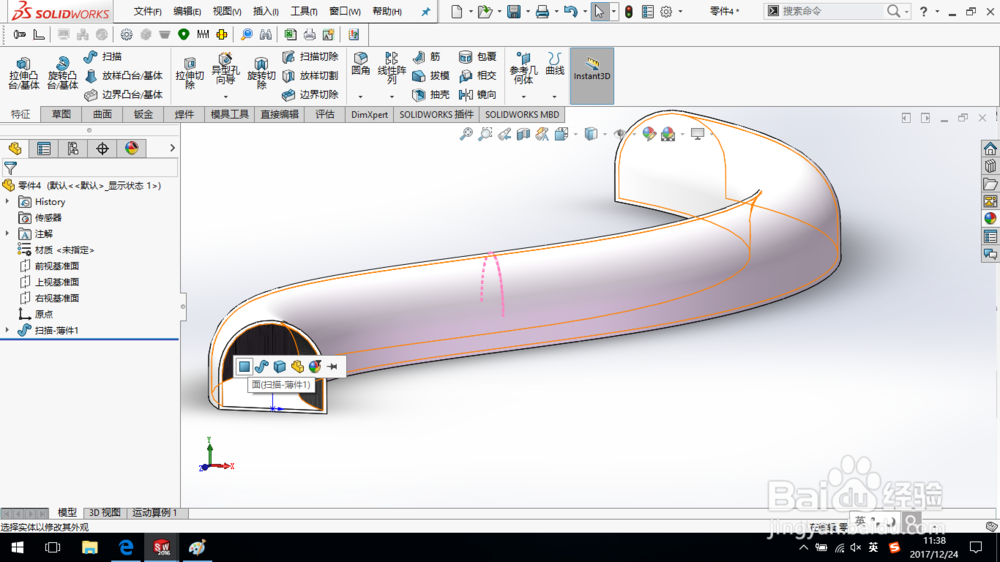
Task: Open the Edge browser from the taskbar
Action: point(126,547)
